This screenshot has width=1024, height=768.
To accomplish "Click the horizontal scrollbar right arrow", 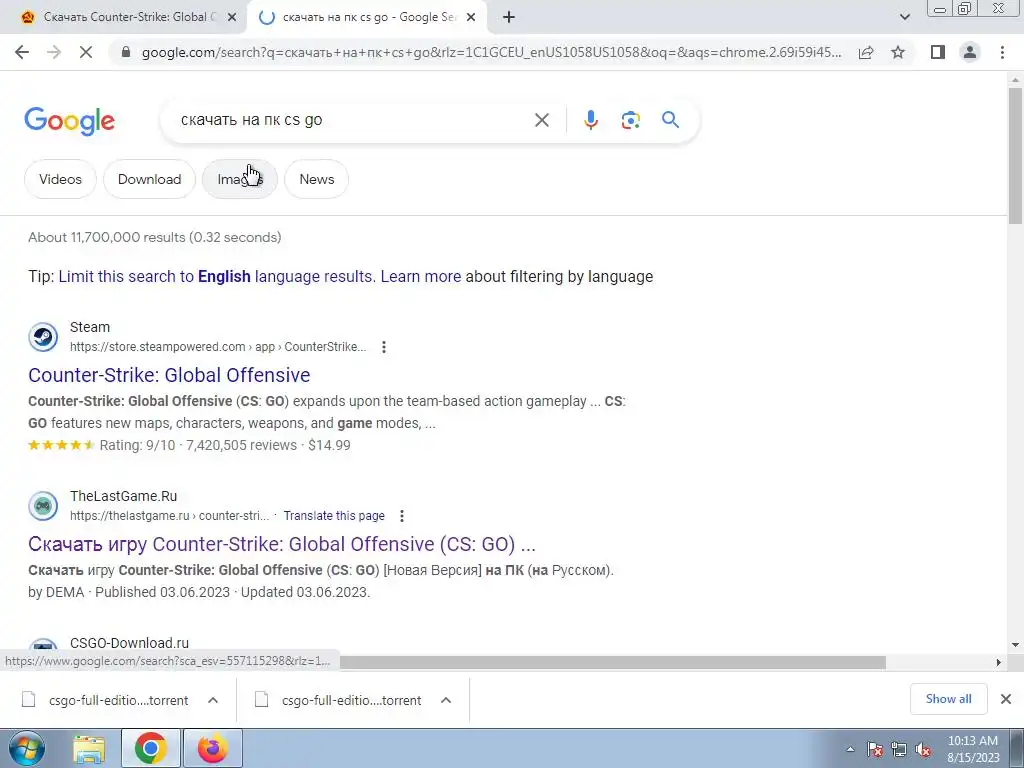I will (x=998, y=662).
